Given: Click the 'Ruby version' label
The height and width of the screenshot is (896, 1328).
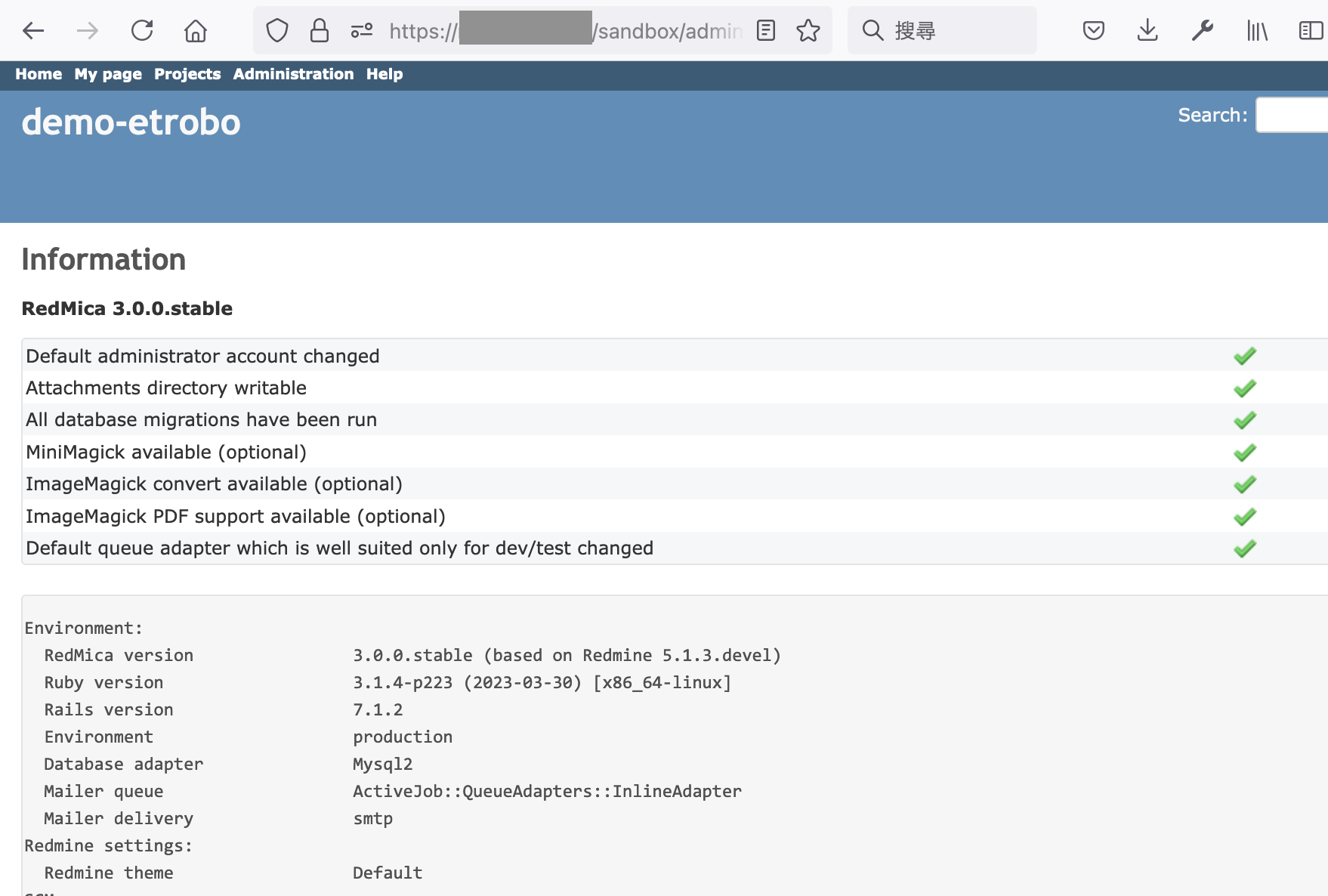Looking at the screenshot, I should [103, 682].
